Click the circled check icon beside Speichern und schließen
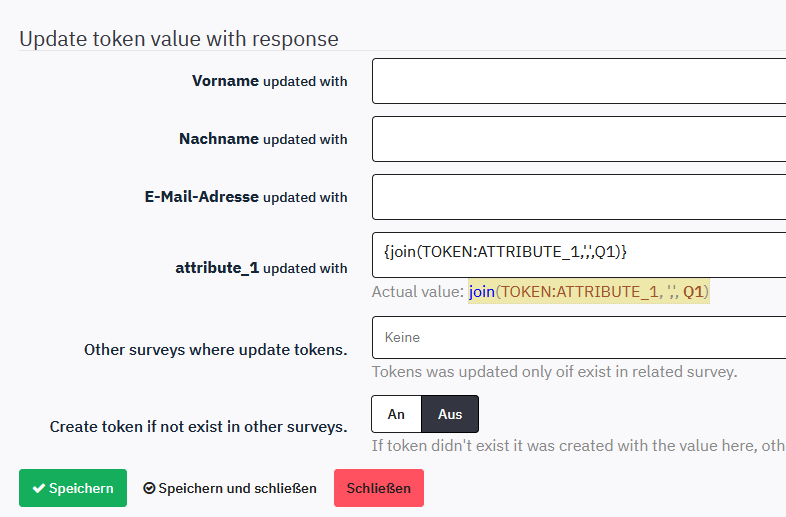The height and width of the screenshot is (517, 786). (x=149, y=489)
